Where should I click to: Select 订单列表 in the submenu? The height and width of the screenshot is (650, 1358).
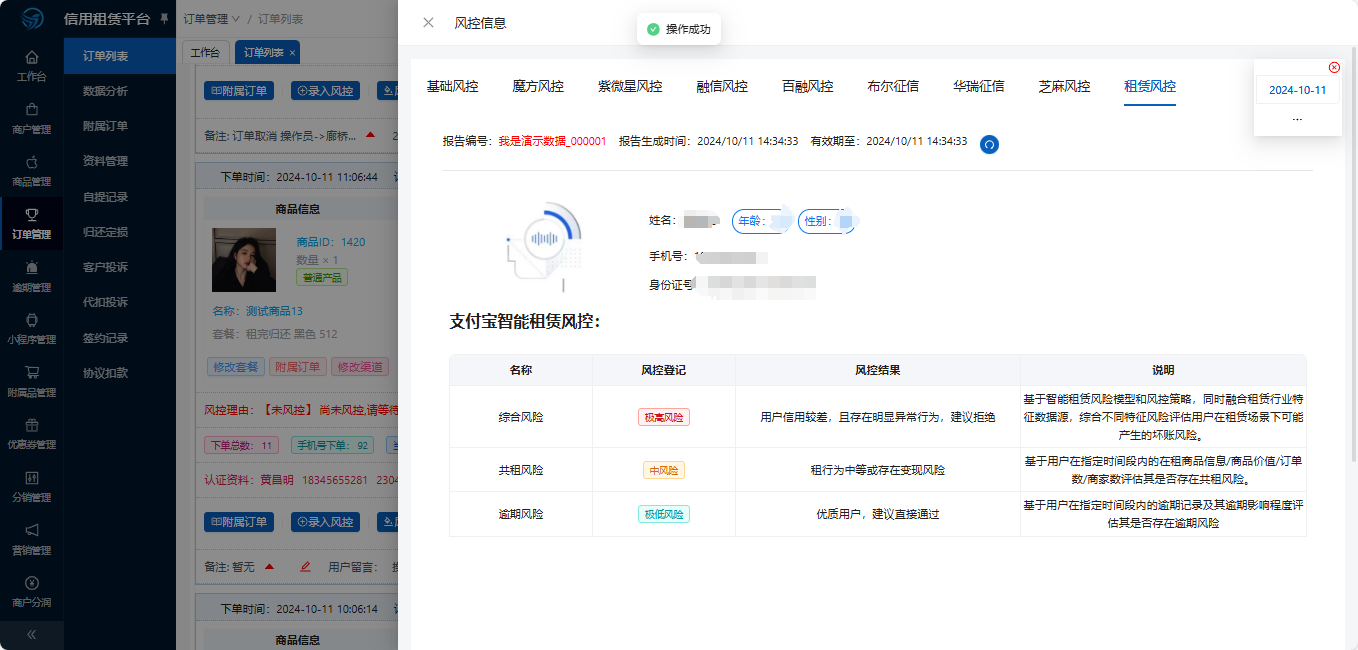tap(120, 56)
